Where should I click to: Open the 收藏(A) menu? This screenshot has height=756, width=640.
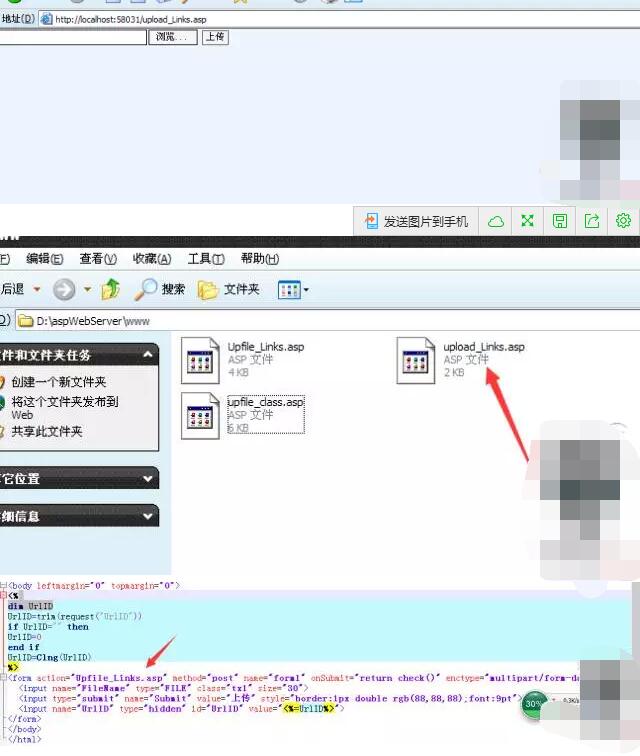152,259
